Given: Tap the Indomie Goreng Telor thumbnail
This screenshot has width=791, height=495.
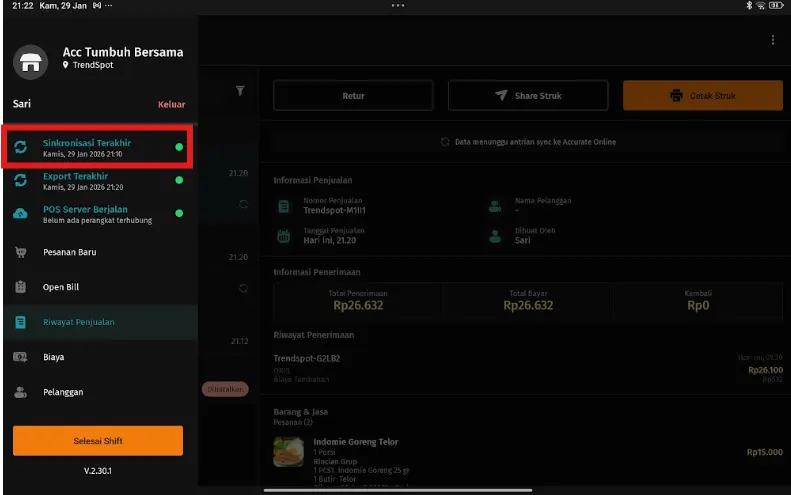Looking at the screenshot, I should (x=289, y=452).
